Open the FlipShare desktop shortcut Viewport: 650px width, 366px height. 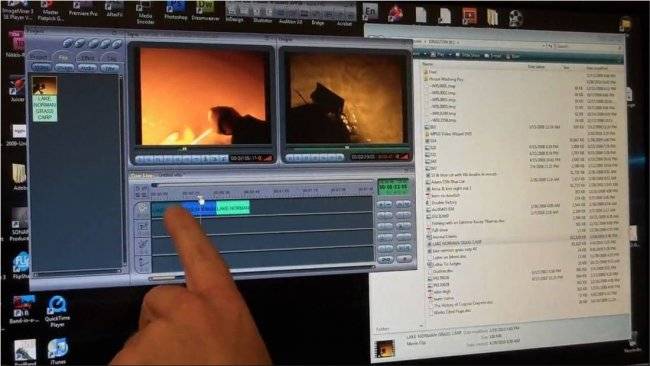(21, 265)
